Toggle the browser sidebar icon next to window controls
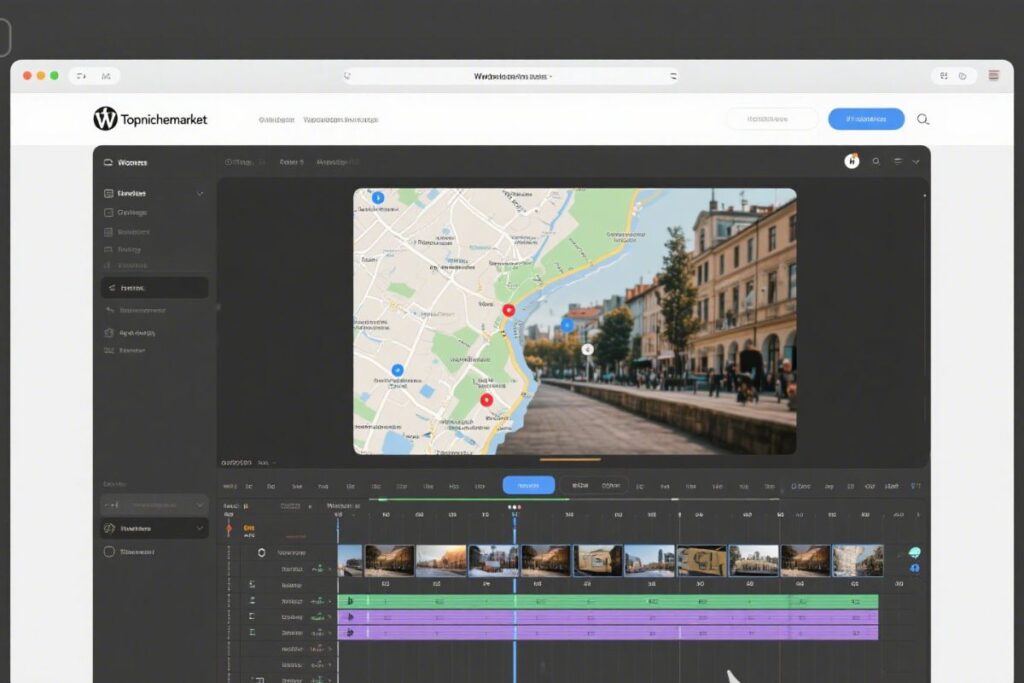This screenshot has width=1024, height=683. pos(82,76)
